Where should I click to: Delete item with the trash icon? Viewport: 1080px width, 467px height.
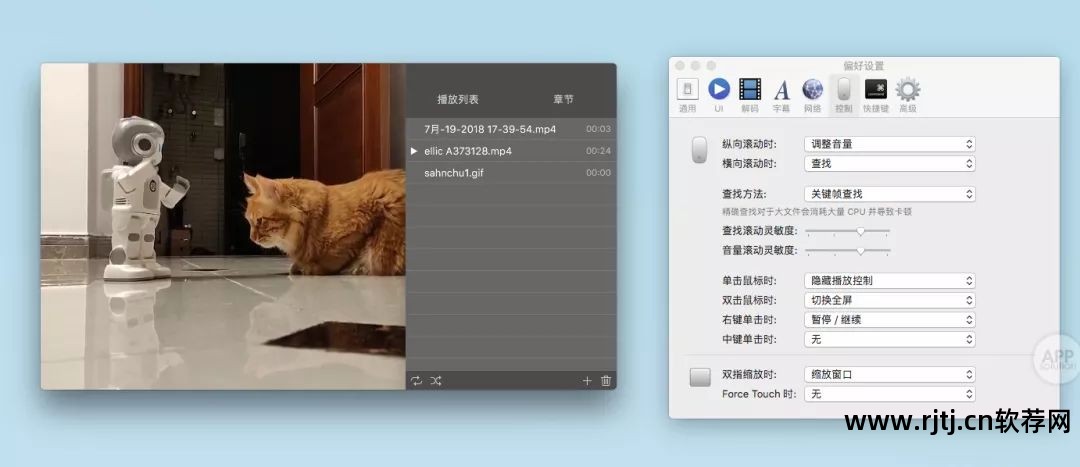click(606, 380)
